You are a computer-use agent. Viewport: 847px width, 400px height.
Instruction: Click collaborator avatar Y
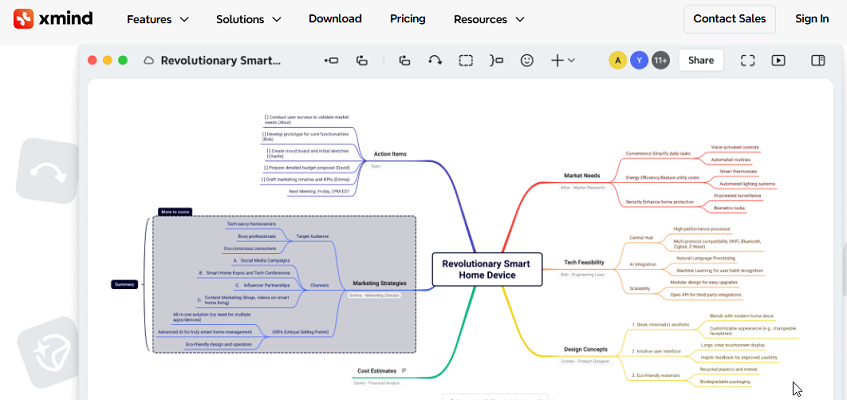(639, 61)
